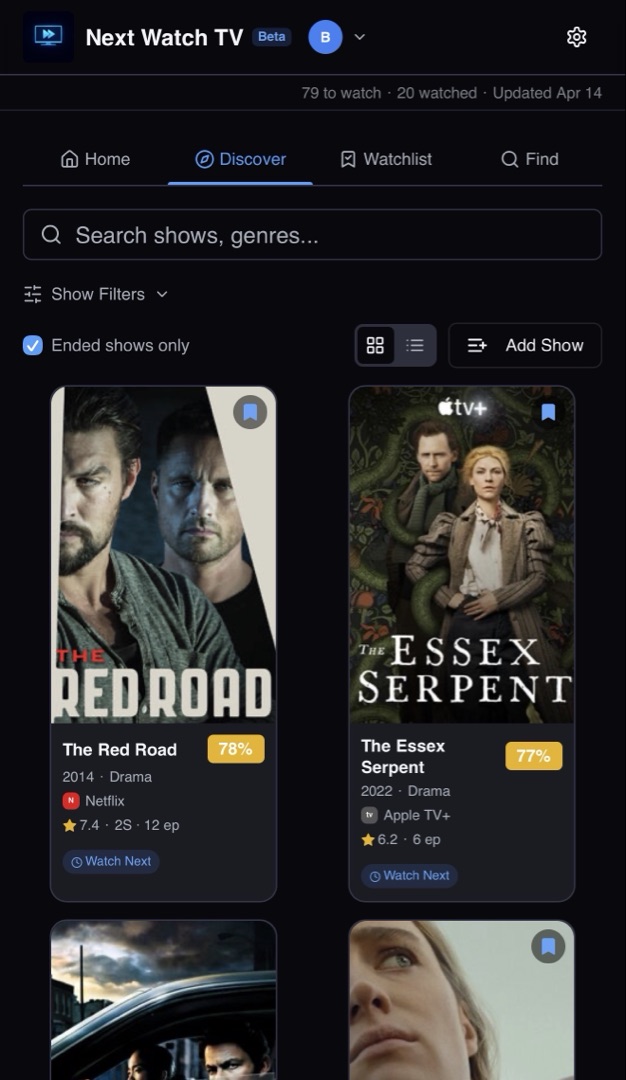Open settings via the gear icon
The width and height of the screenshot is (626, 1080).
[577, 36]
